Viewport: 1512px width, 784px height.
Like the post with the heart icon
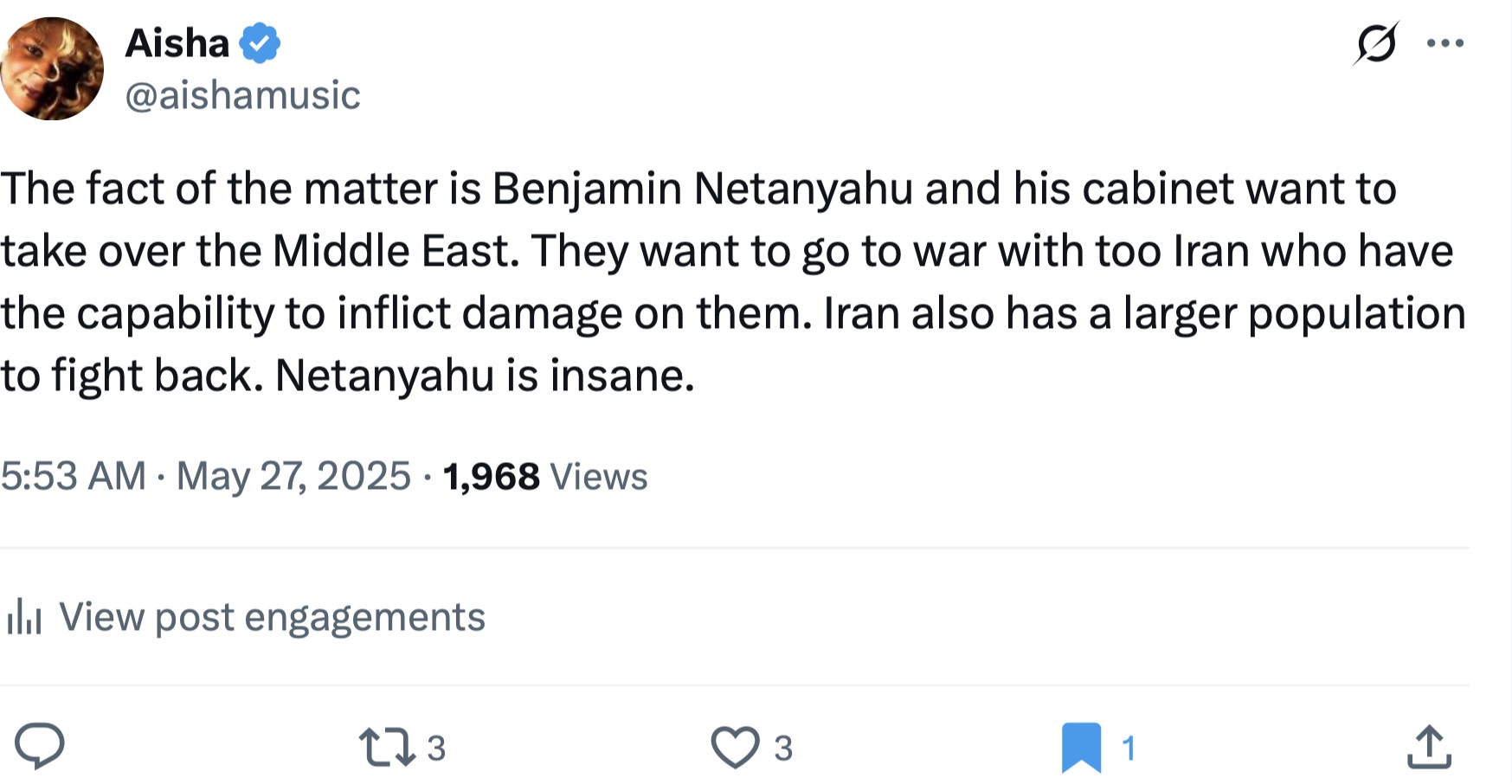tap(735, 748)
